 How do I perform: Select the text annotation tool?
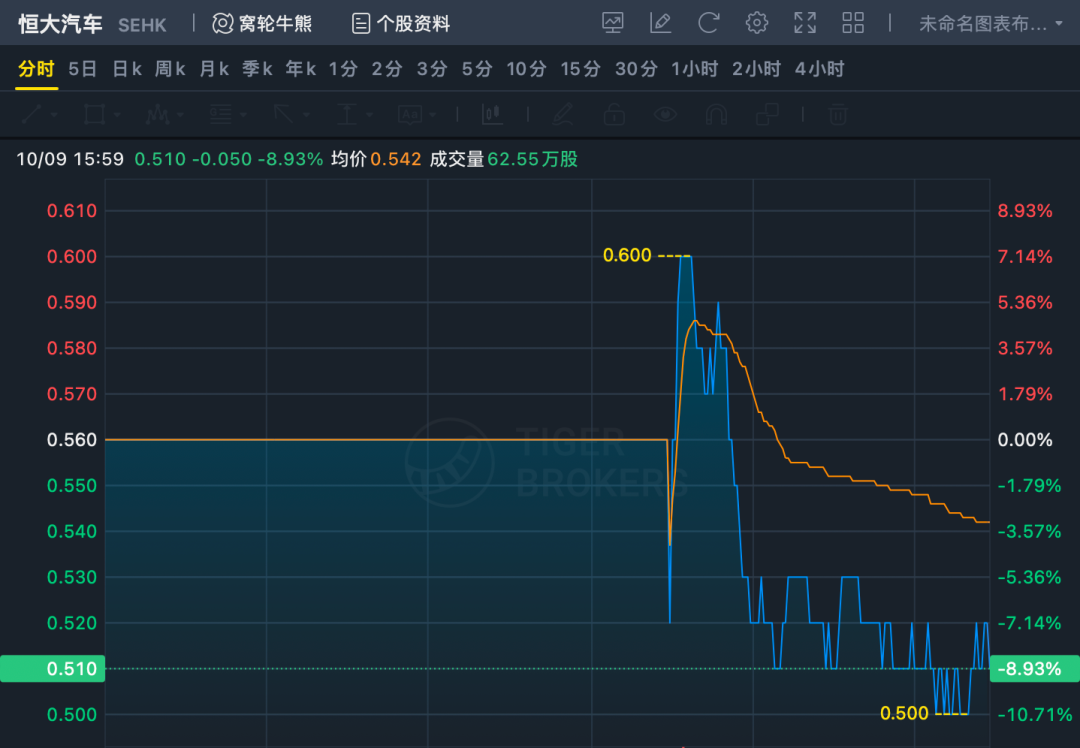click(x=410, y=114)
